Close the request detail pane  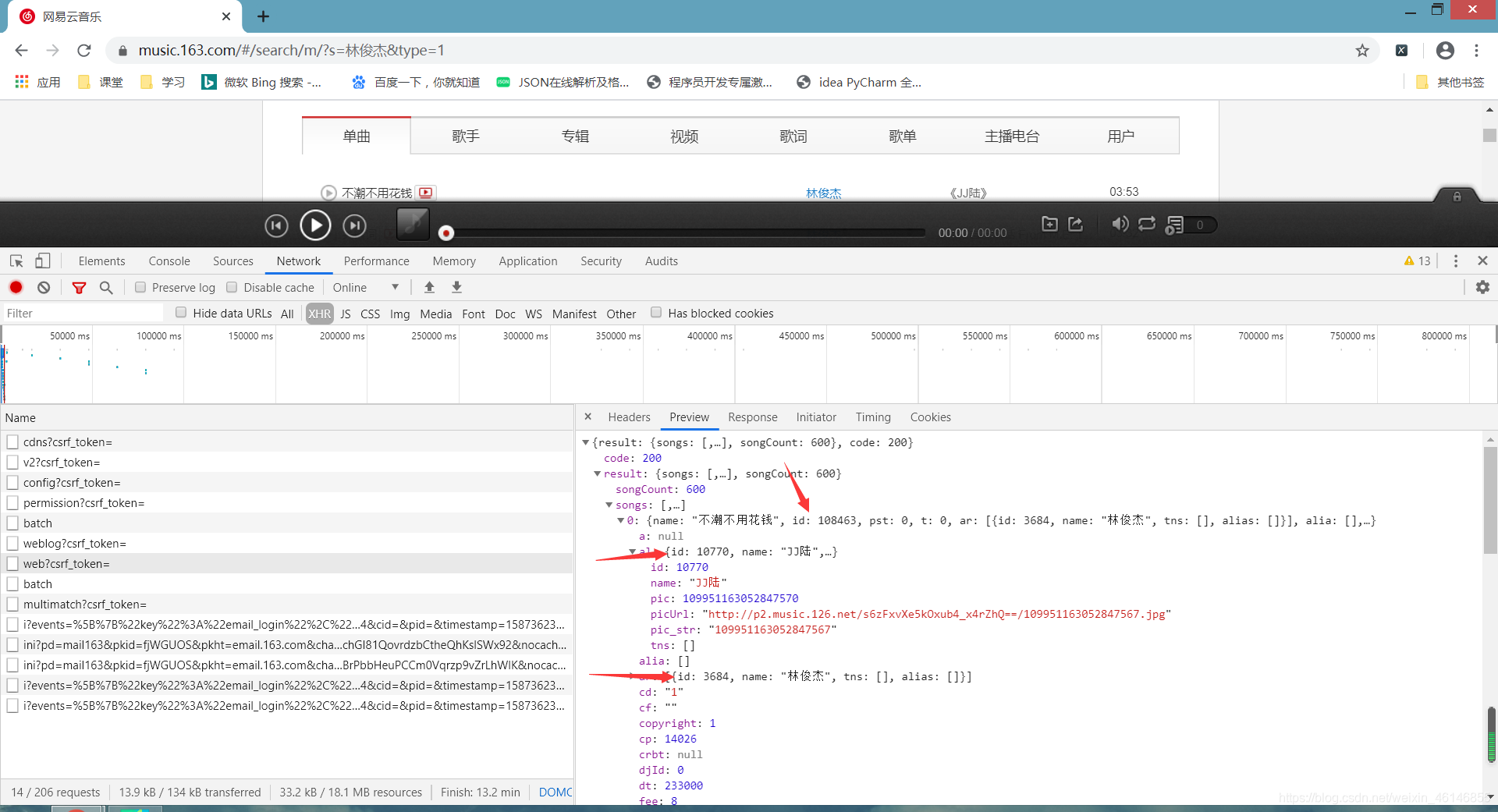588,417
